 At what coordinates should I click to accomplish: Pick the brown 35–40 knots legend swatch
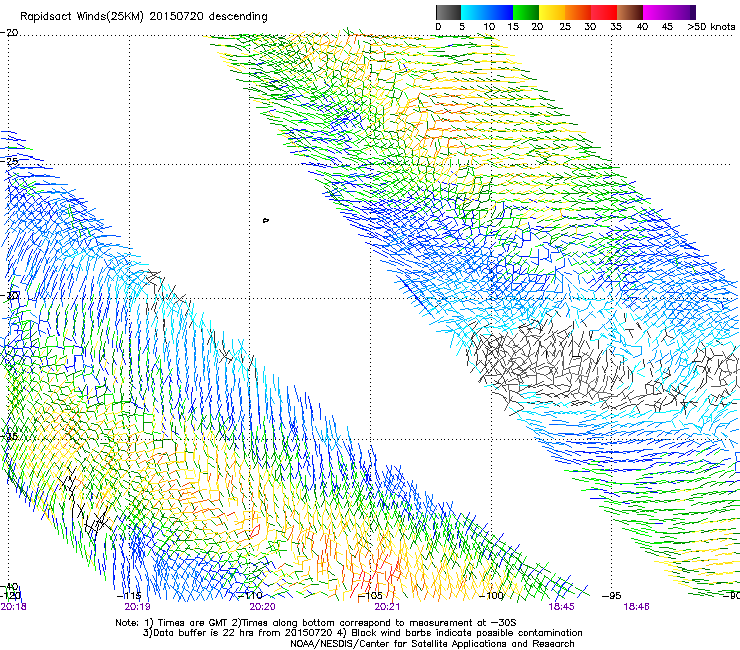tap(630, 12)
